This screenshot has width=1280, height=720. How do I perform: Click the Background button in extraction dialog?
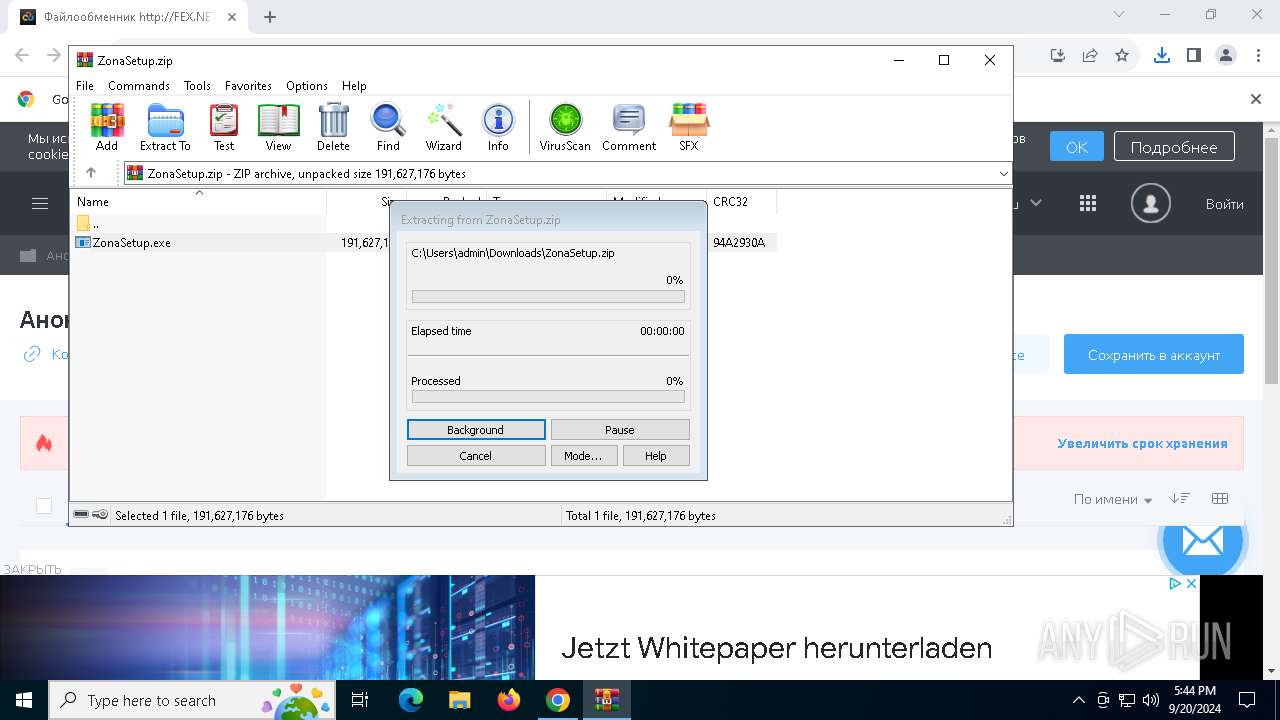(476, 430)
